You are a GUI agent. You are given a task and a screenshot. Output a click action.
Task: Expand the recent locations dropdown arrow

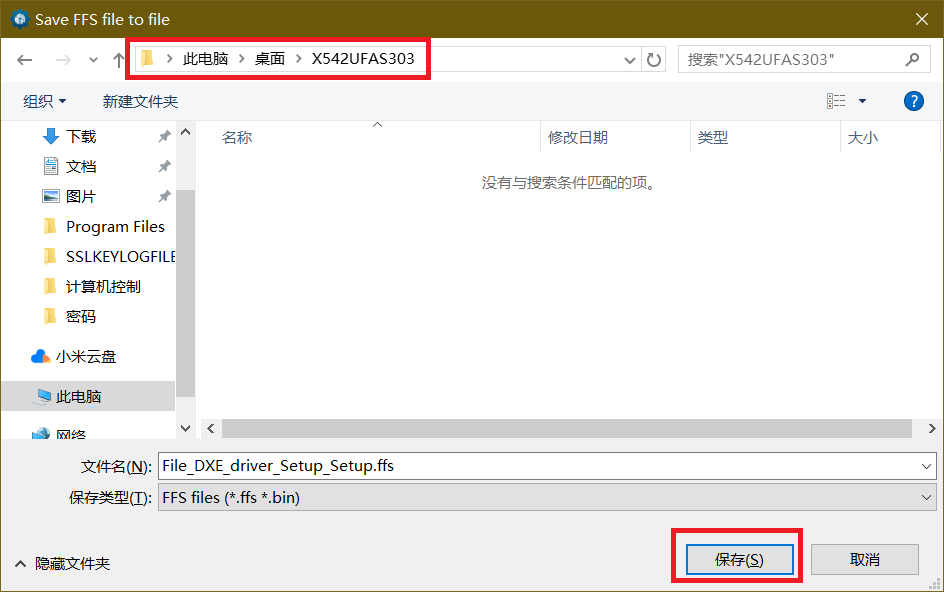[94, 60]
